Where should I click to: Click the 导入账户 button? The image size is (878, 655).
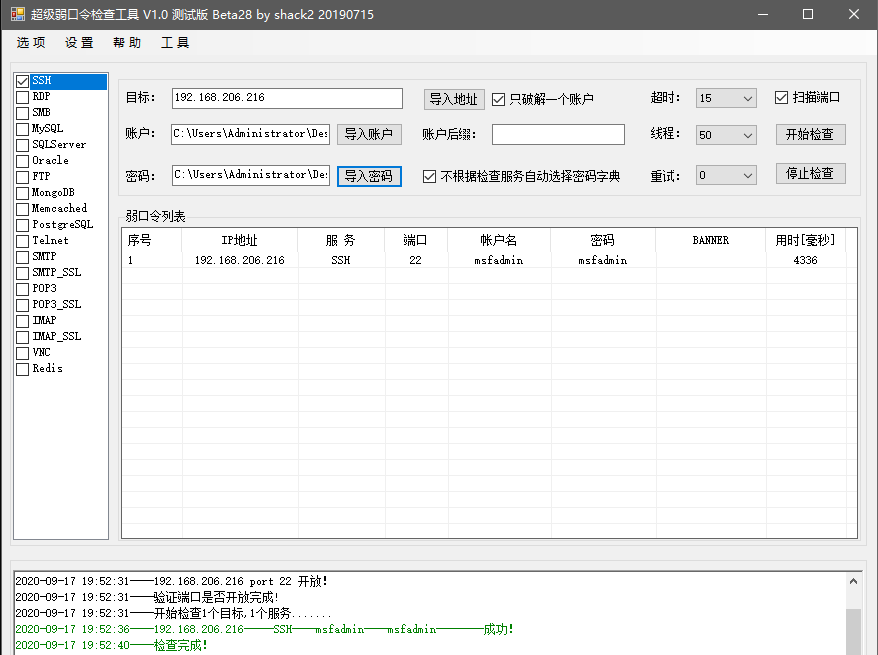tap(369, 134)
